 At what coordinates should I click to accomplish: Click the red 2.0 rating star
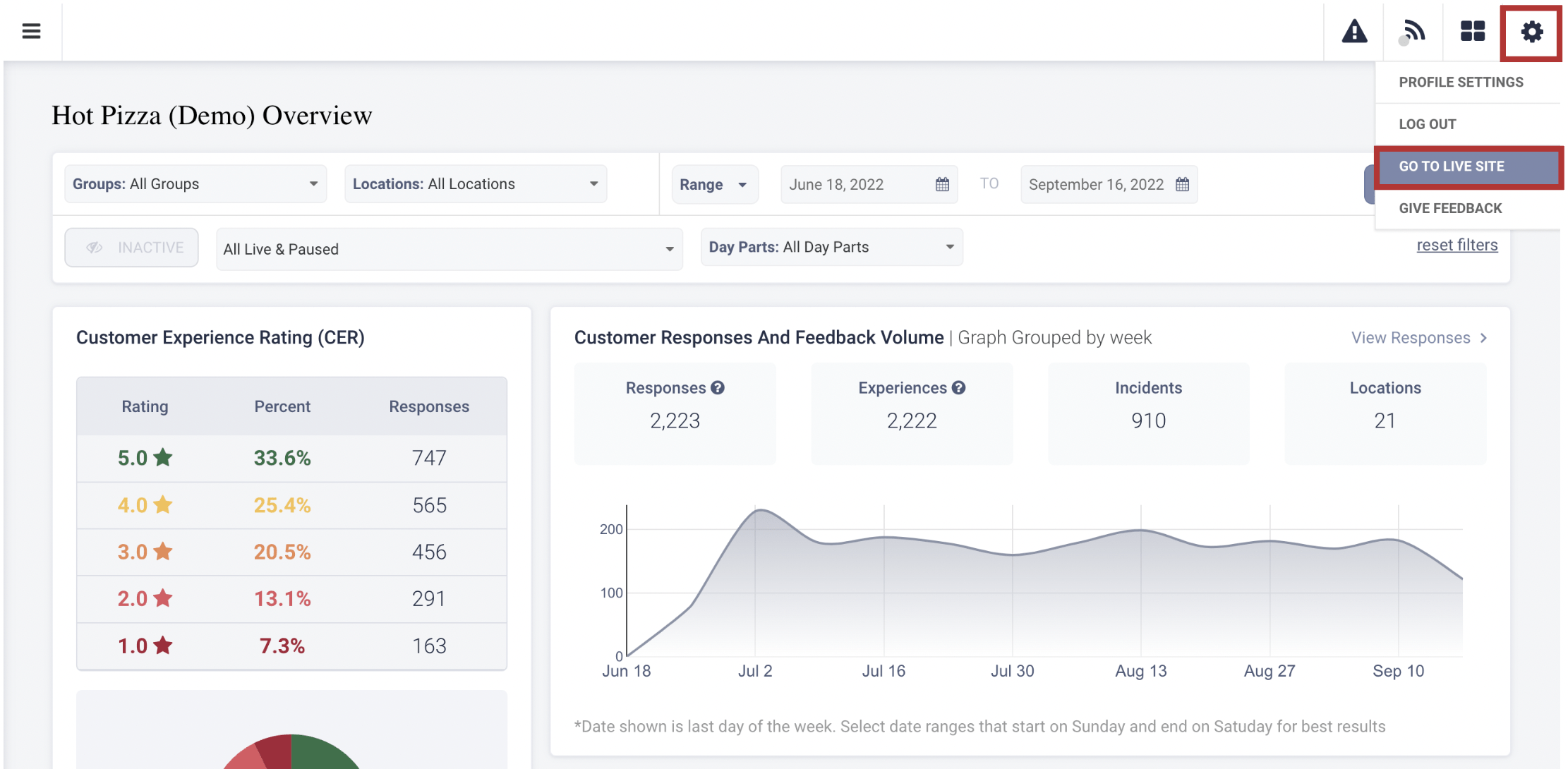point(163,598)
